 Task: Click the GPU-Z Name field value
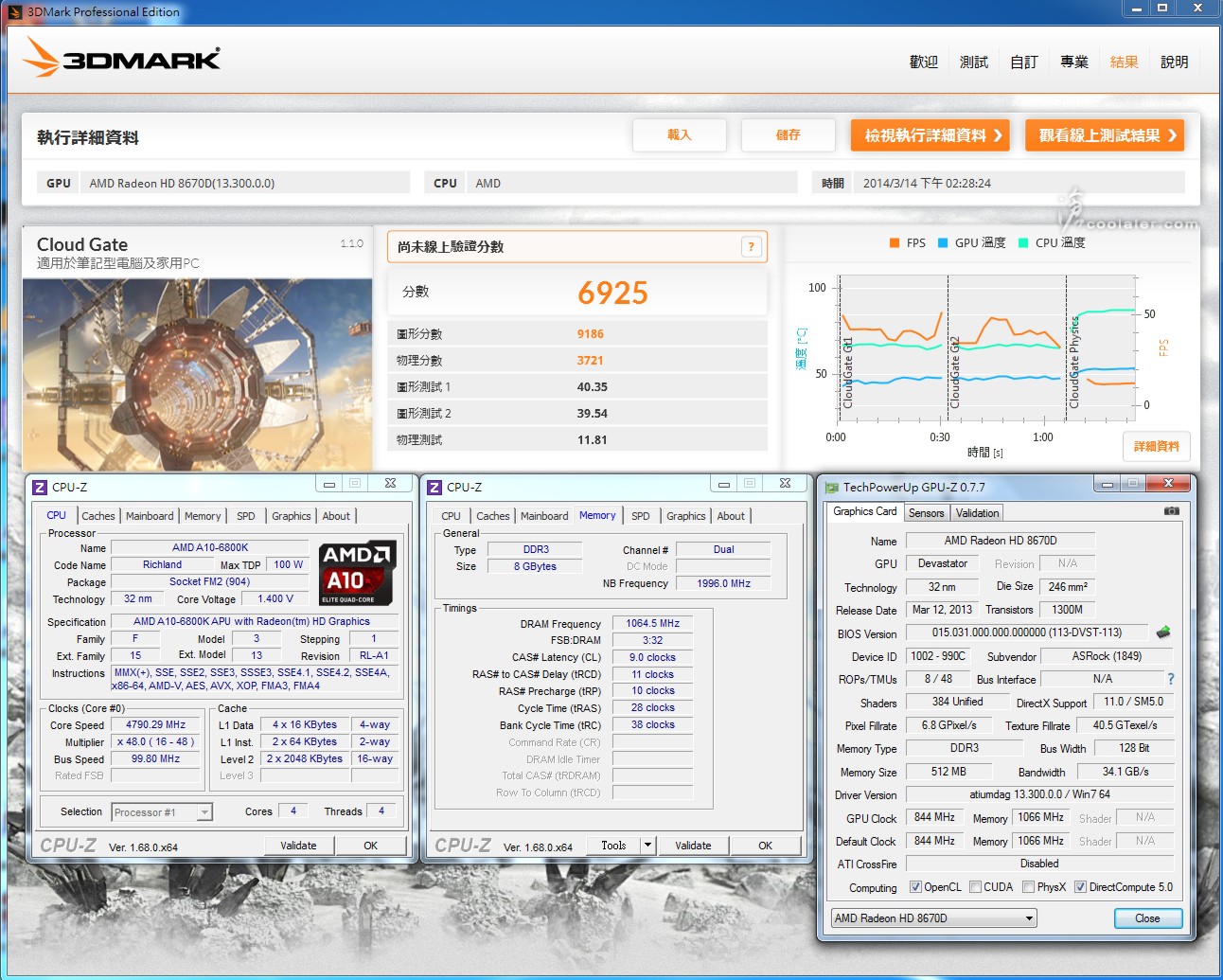tap(1001, 541)
